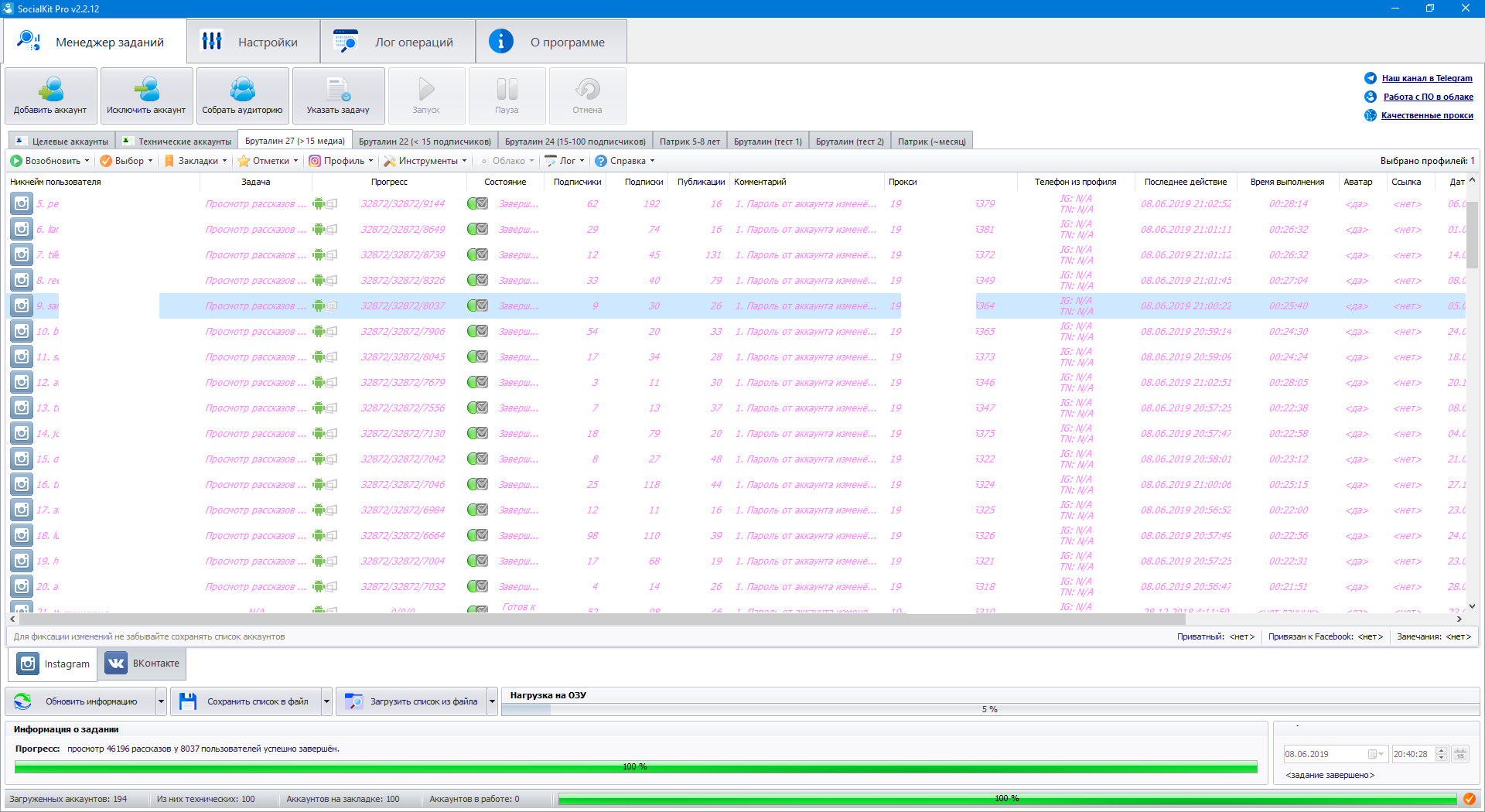The width and height of the screenshot is (1485, 812).
Task: Click the icon beside Качественные прокси
Action: tap(1371, 115)
